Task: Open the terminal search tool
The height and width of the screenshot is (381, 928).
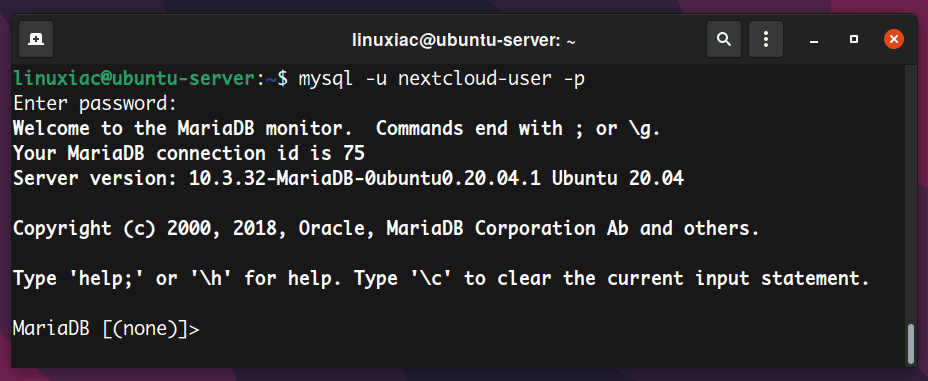Action: click(x=724, y=39)
